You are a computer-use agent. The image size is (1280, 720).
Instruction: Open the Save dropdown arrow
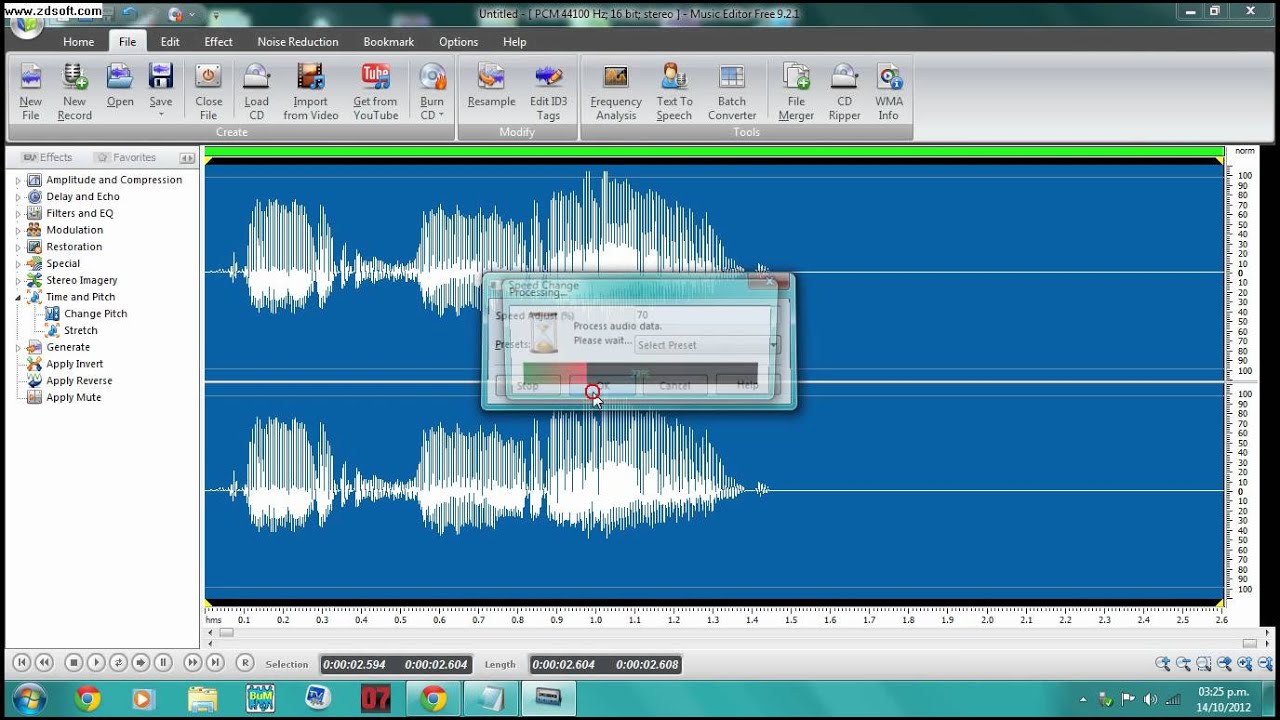[x=161, y=115]
